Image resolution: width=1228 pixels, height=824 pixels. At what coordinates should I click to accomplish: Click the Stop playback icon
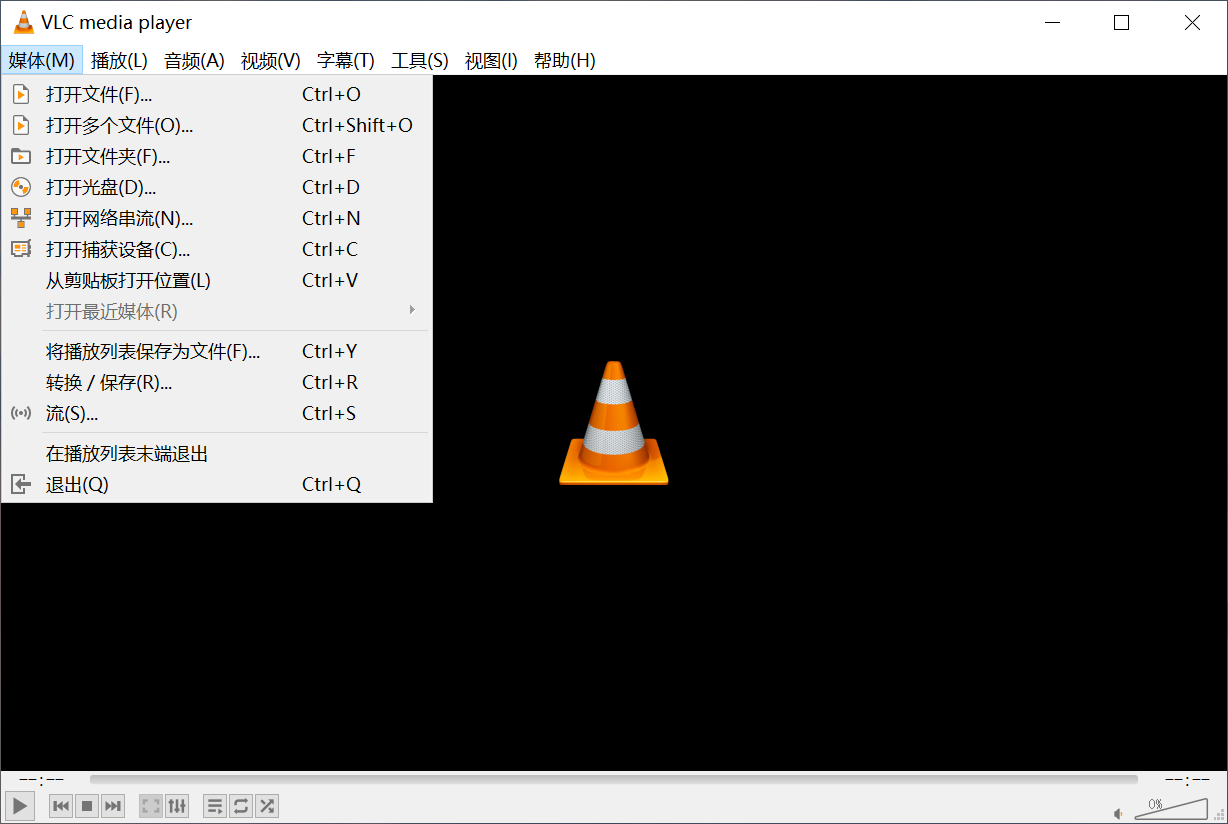86,806
